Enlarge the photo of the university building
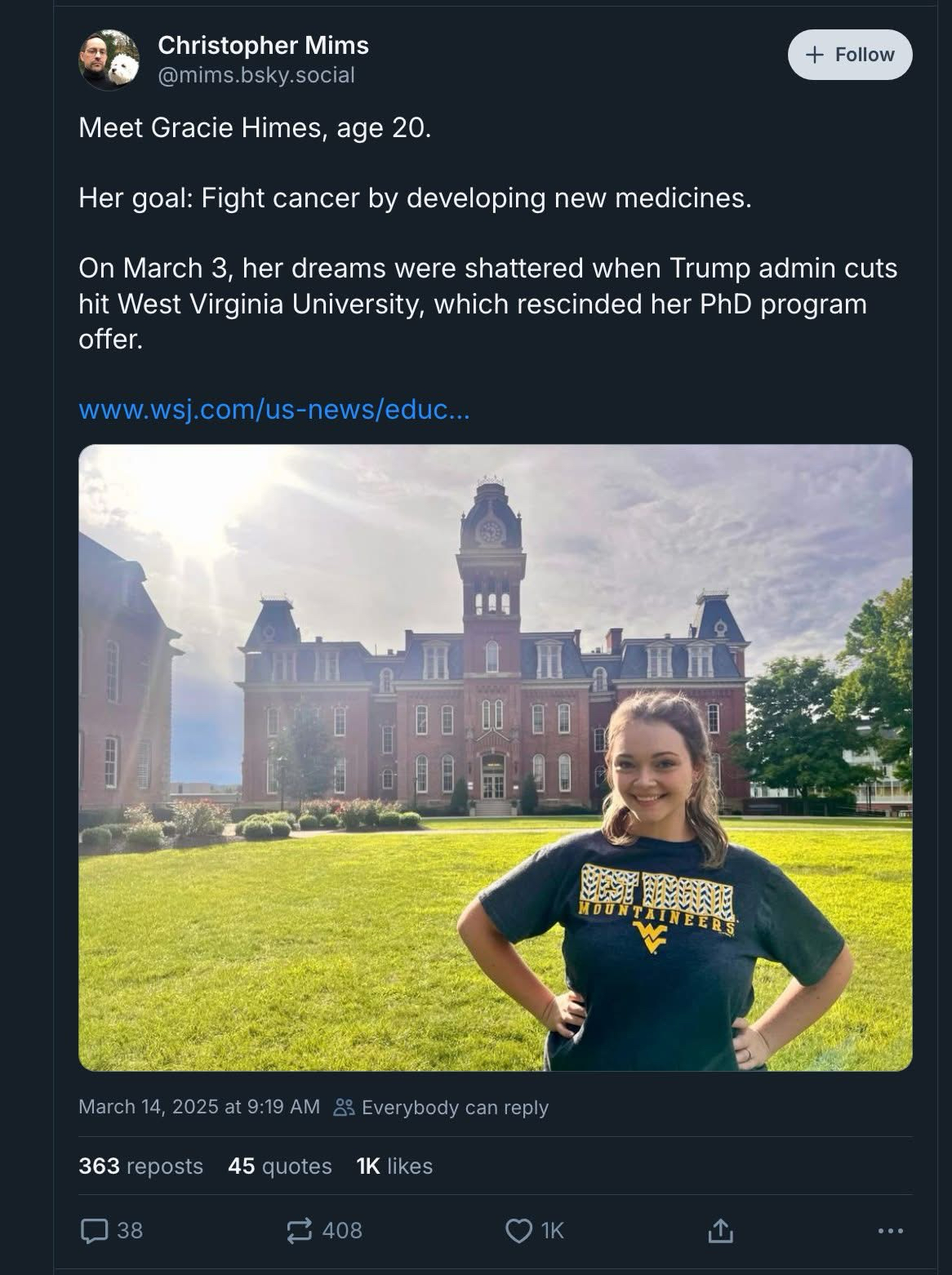The image size is (952, 1275). point(495,757)
